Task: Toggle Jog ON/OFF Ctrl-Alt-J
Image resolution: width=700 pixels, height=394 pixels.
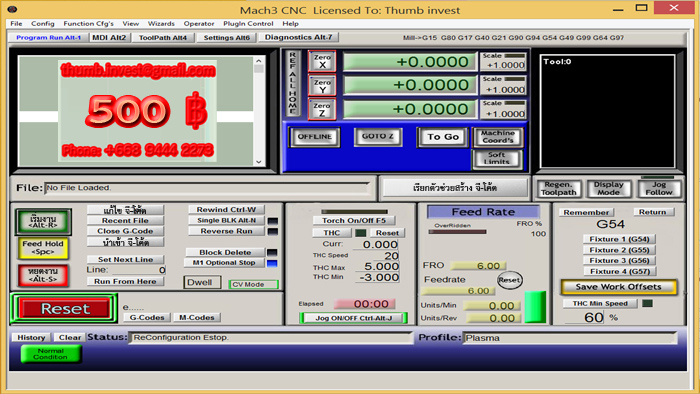Action: coord(354,318)
